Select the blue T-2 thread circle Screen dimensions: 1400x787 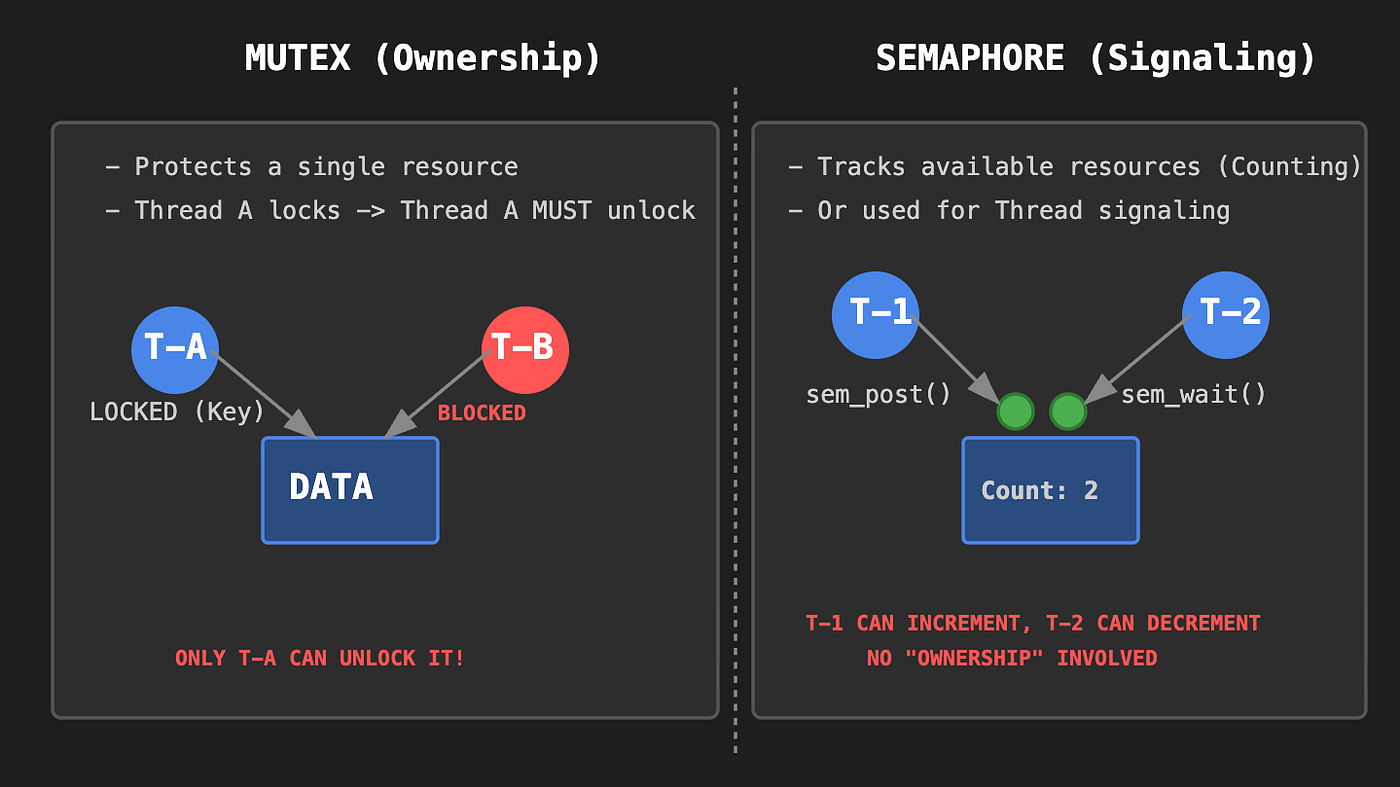(1226, 315)
